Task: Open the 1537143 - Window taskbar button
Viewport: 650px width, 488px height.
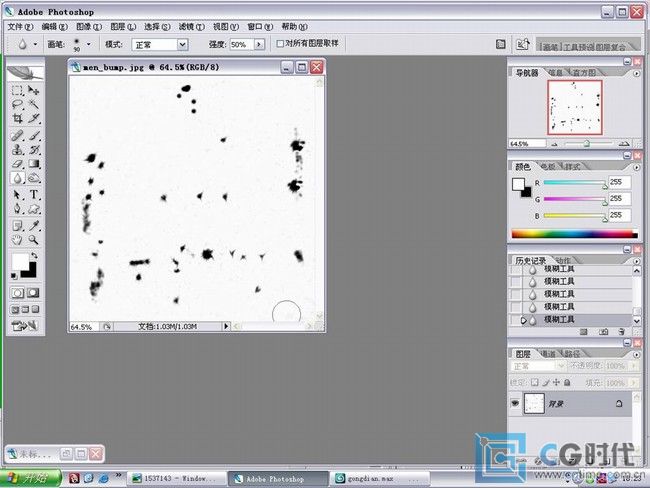Action: [x=176, y=479]
